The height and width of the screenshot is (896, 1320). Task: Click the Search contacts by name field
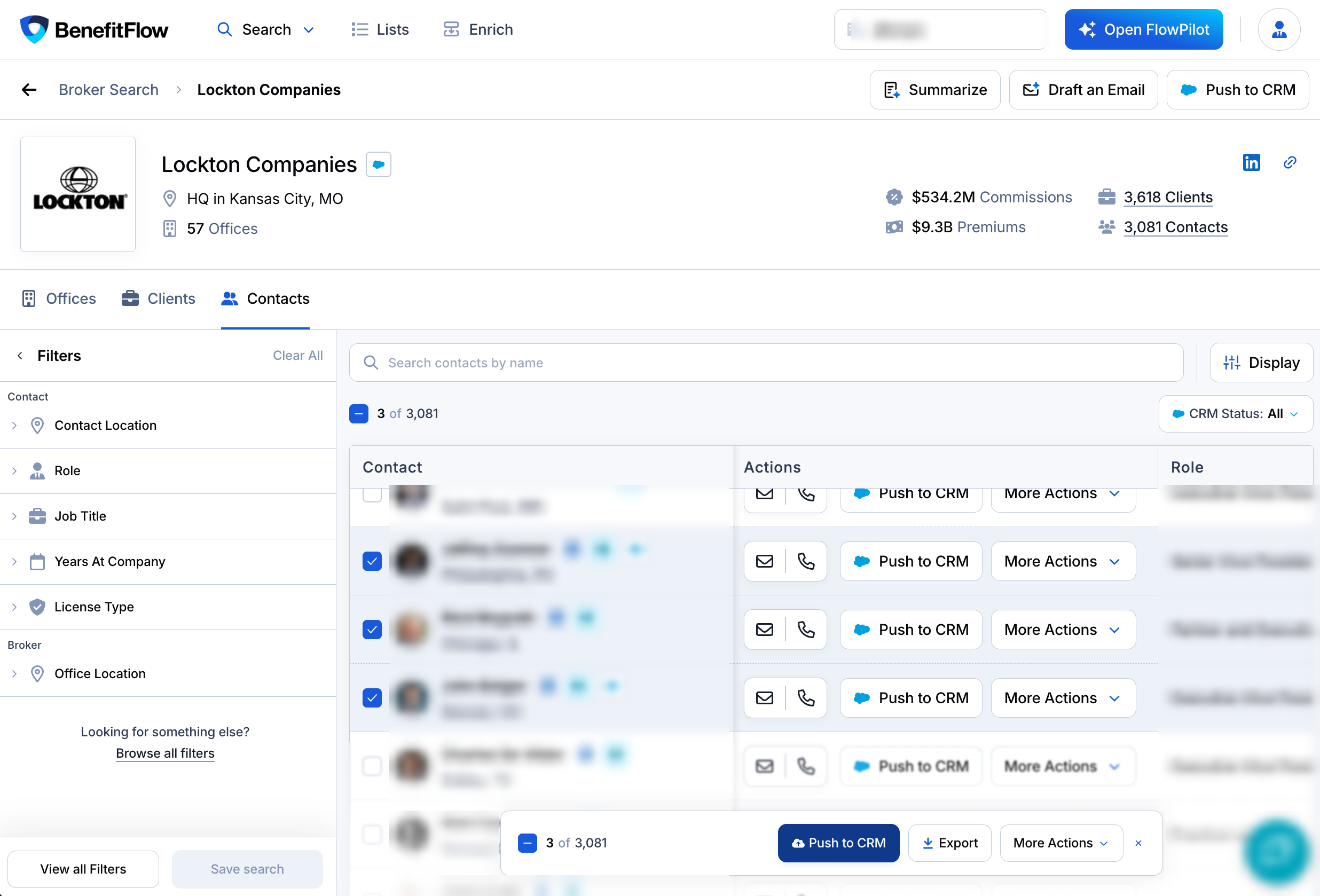(766, 363)
